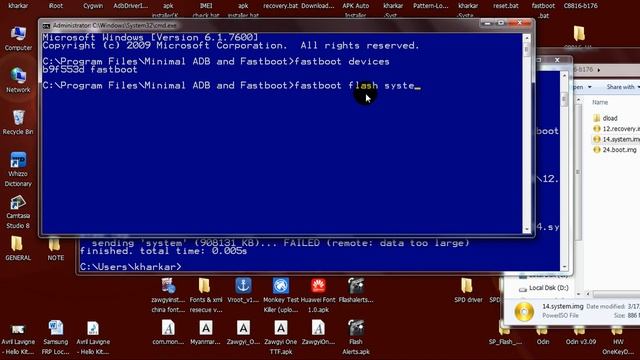
Task: Sort by the Name column header
Action: click(600, 102)
